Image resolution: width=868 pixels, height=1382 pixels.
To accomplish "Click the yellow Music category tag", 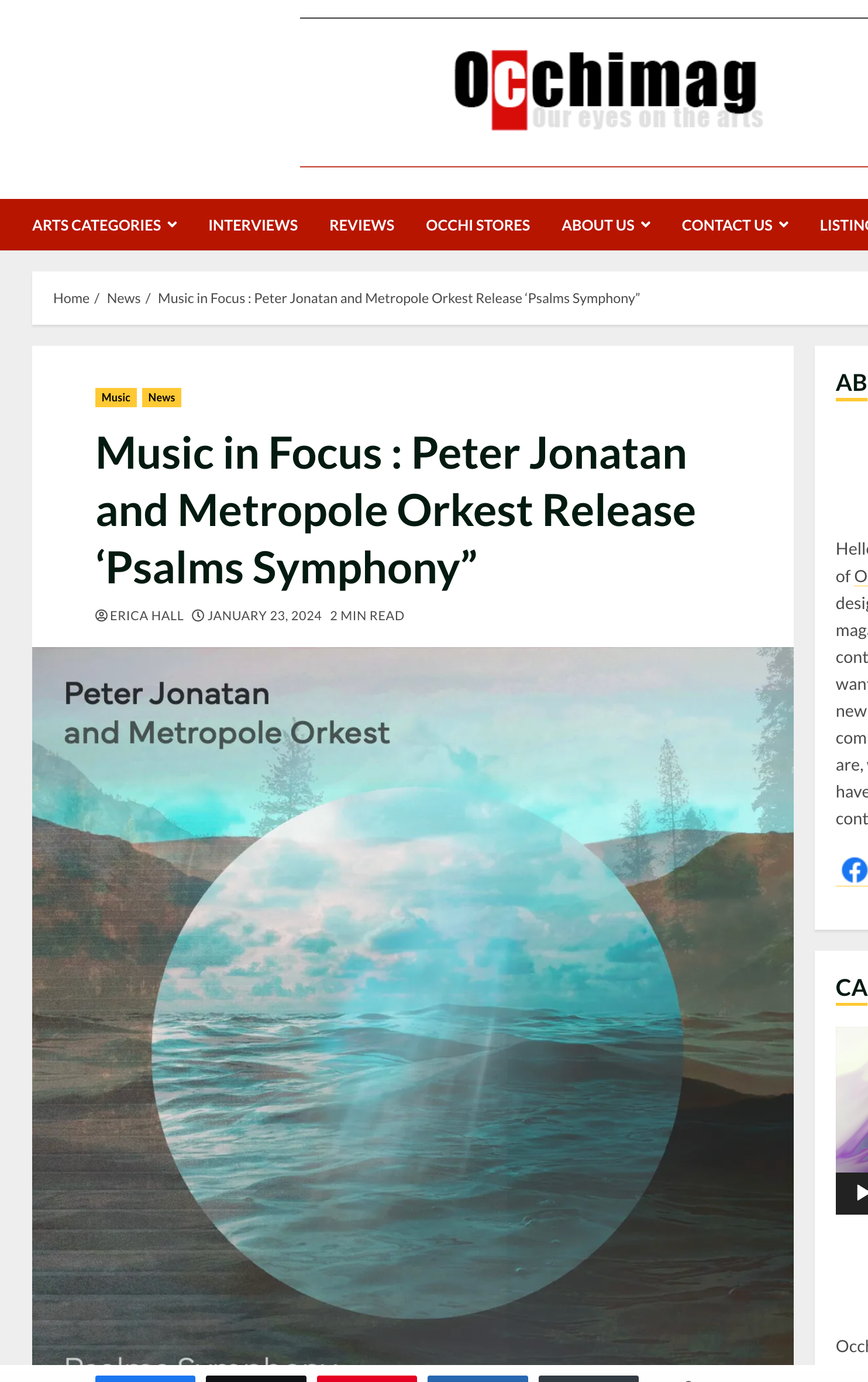I will (116, 398).
